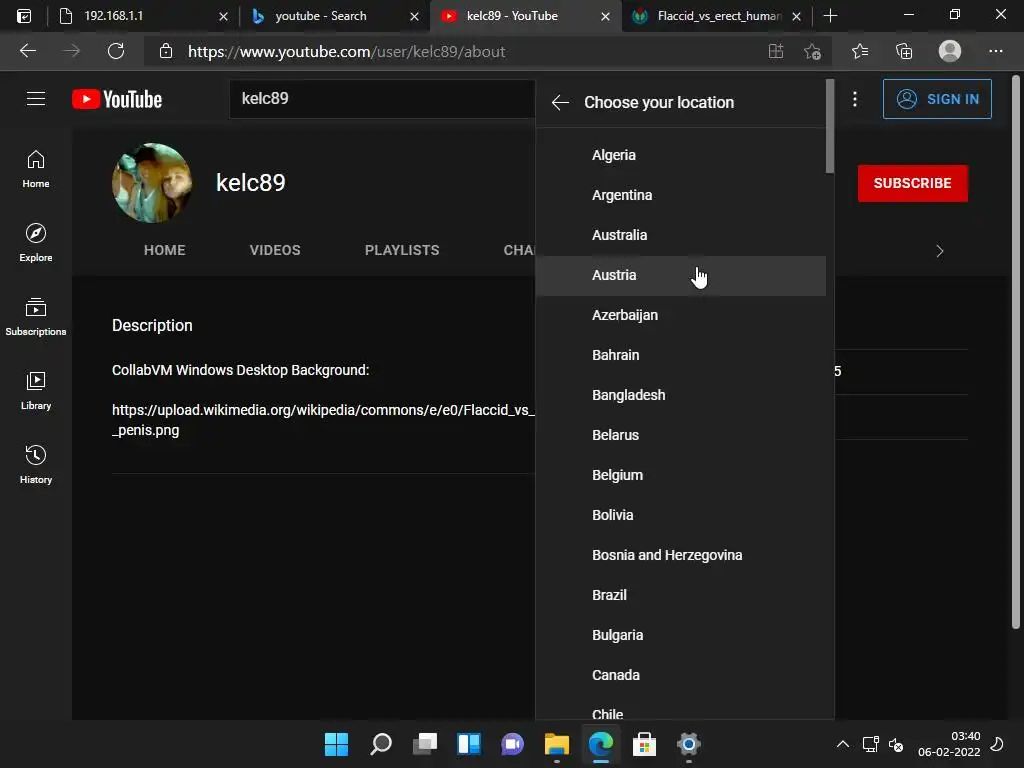Click the page vertical scrollbar
The height and width of the screenshot is (768, 1024).
(1016, 353)
